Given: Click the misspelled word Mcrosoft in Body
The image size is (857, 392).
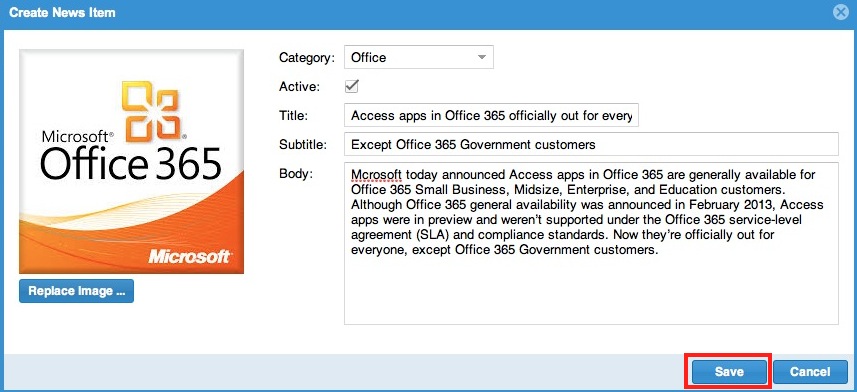Looking at the screenshot, I should 377,175.
